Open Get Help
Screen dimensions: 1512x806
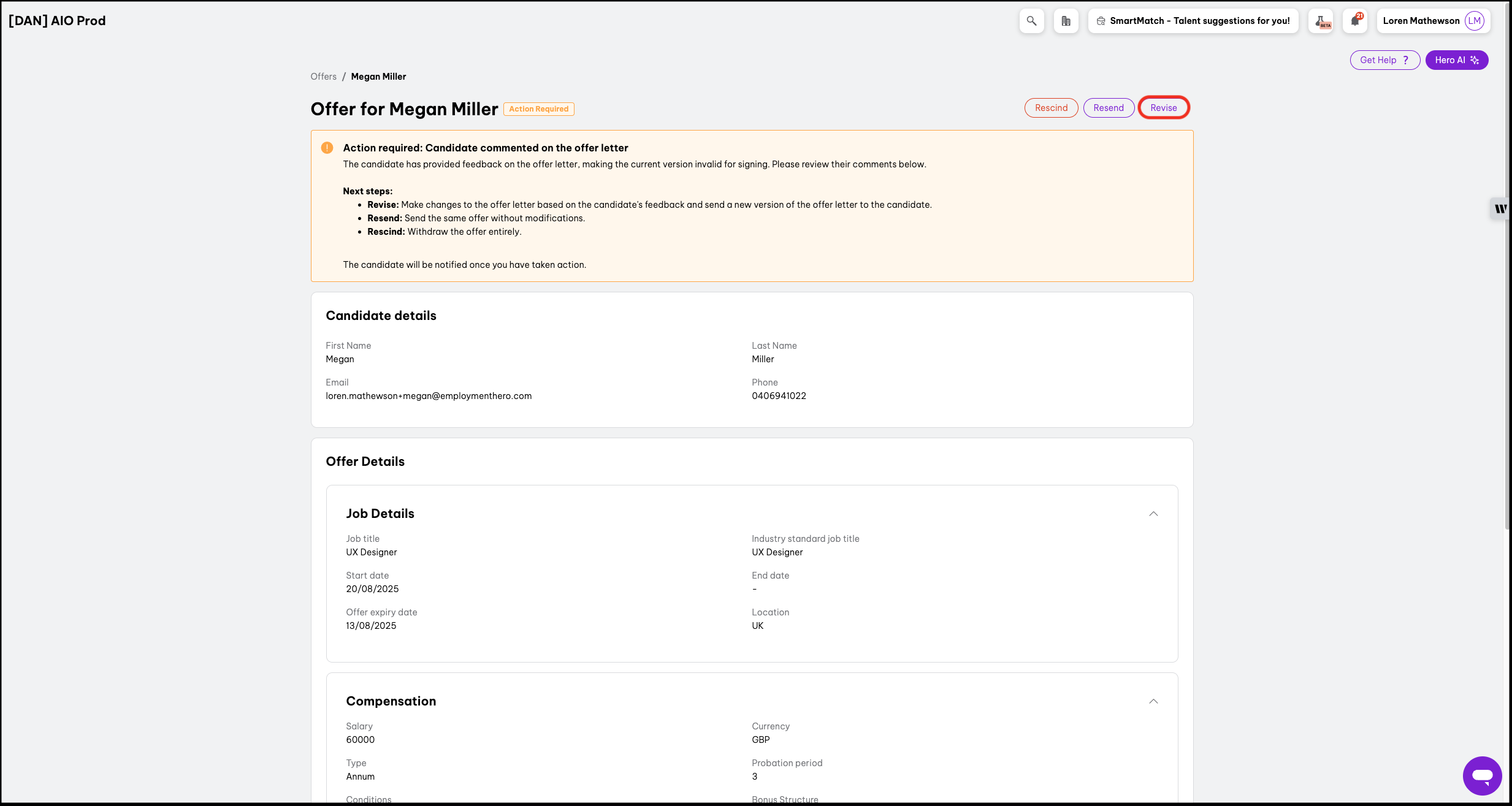(x=1384, y=60)
